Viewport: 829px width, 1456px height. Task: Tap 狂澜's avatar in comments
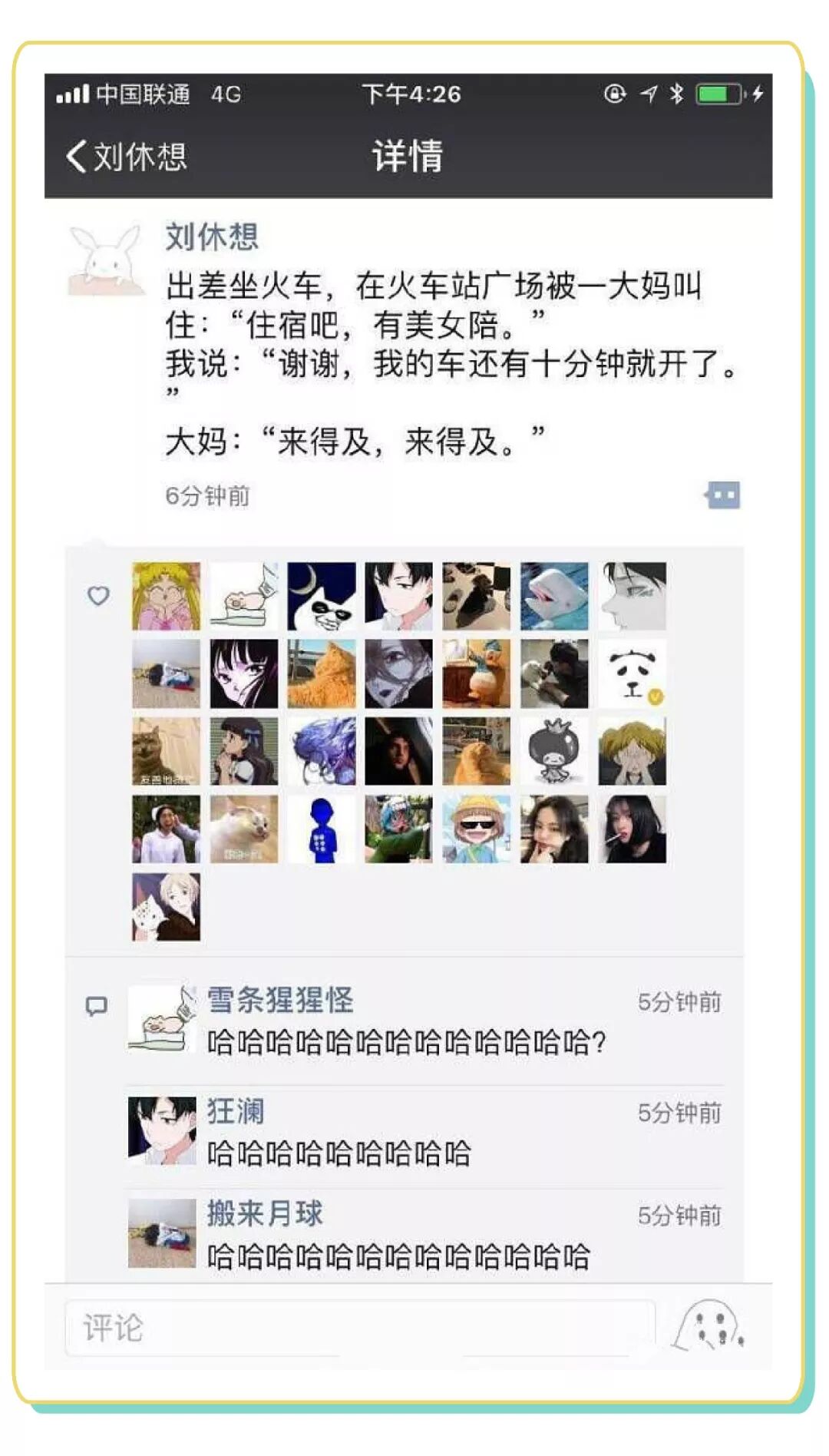162,1130
